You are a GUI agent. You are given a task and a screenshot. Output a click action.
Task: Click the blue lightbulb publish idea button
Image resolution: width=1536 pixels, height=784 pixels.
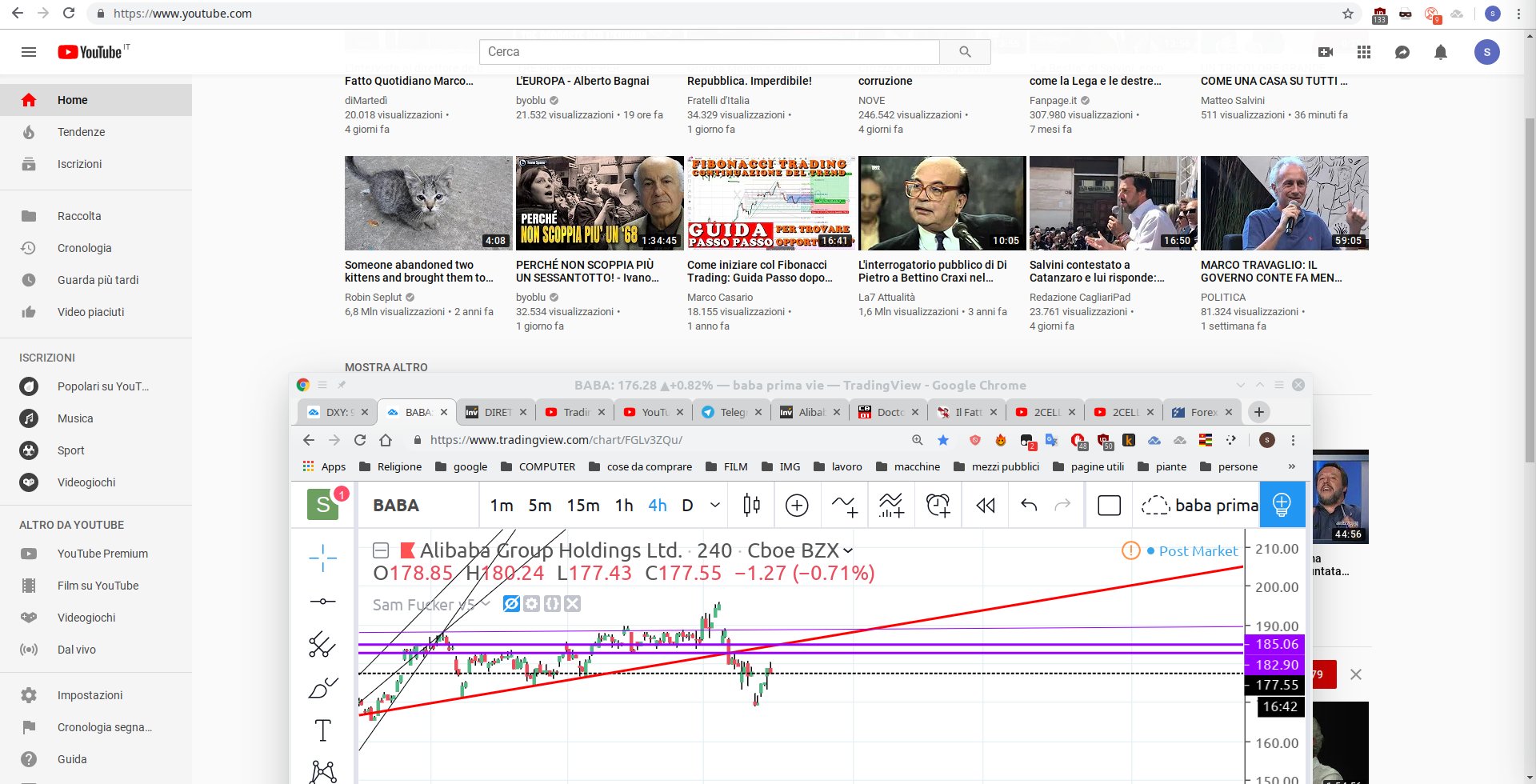tap(1282, 505)
